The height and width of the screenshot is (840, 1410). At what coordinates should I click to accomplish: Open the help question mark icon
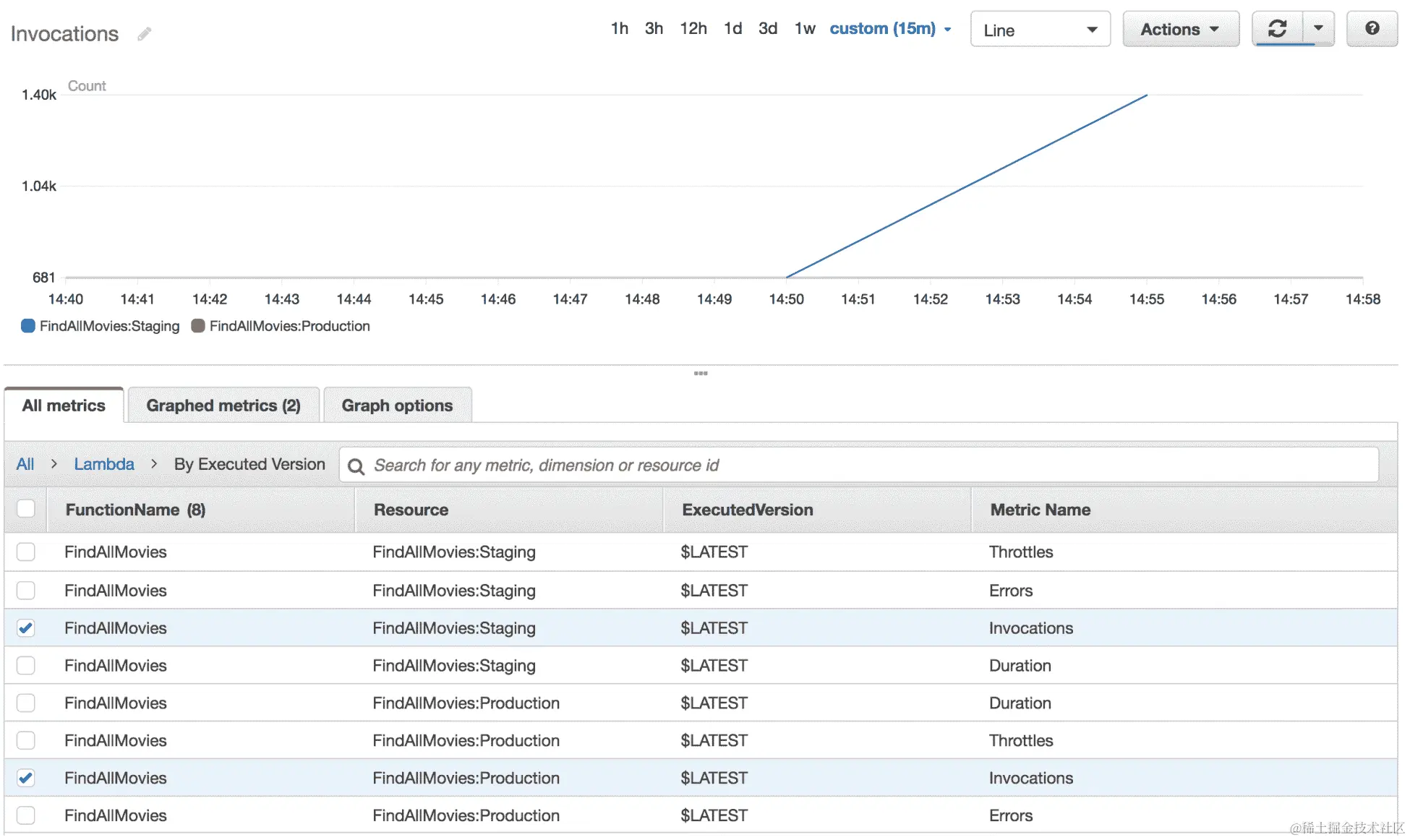point(1372,29)
